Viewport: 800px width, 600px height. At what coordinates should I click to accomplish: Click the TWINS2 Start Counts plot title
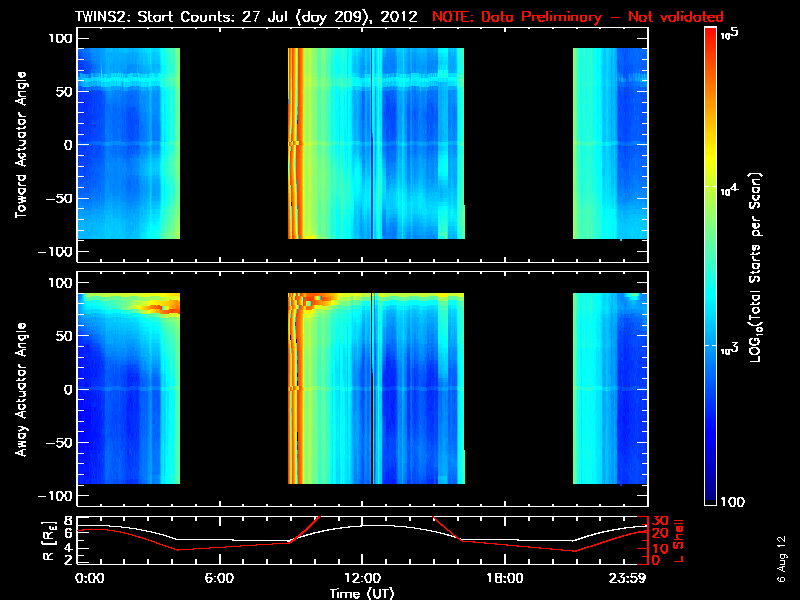point(246,17)
